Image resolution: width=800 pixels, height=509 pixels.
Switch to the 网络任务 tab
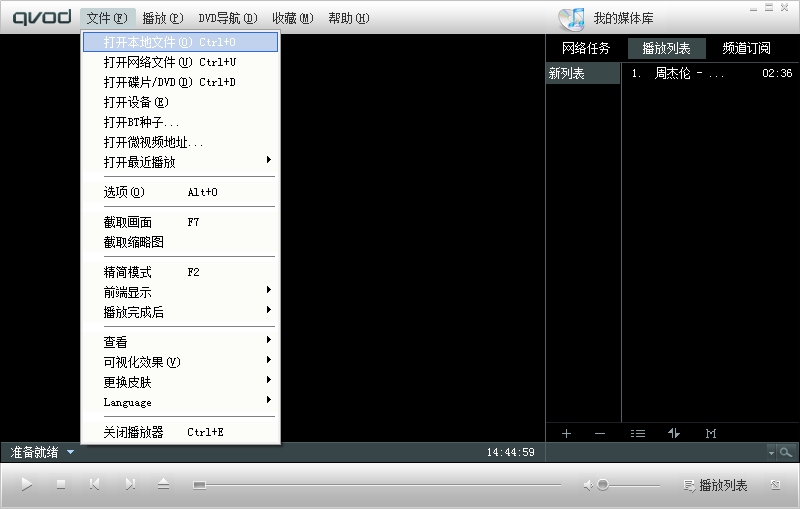[x=586, y=48]
